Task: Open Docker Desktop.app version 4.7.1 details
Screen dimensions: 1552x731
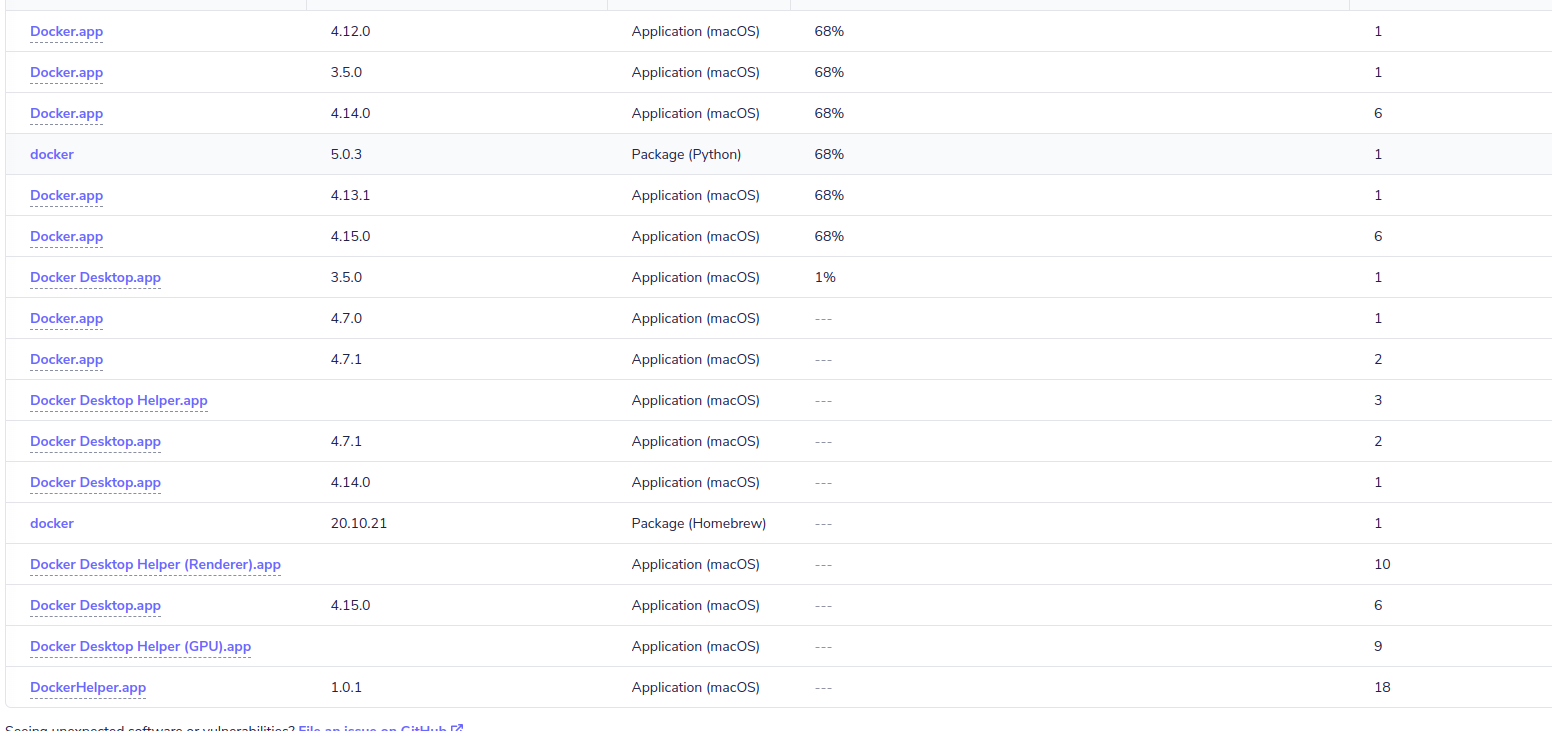Action: (95, 441)
